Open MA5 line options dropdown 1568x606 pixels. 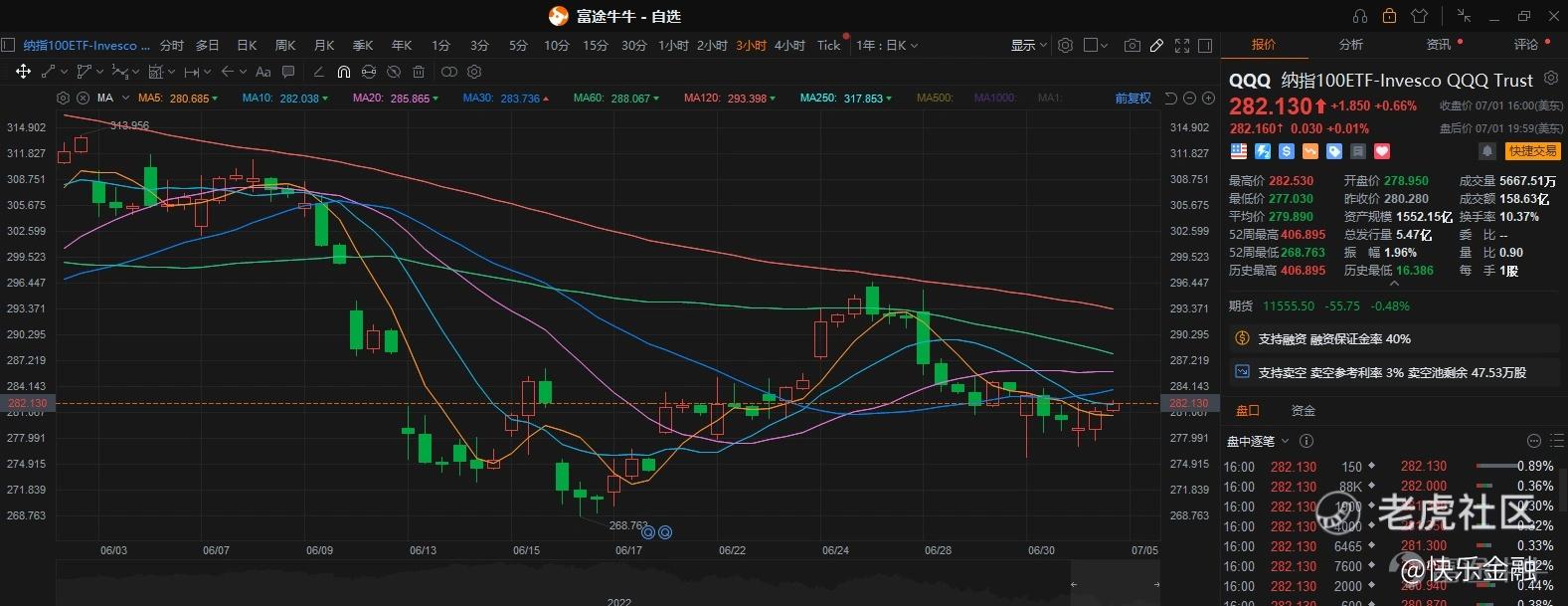215,99
